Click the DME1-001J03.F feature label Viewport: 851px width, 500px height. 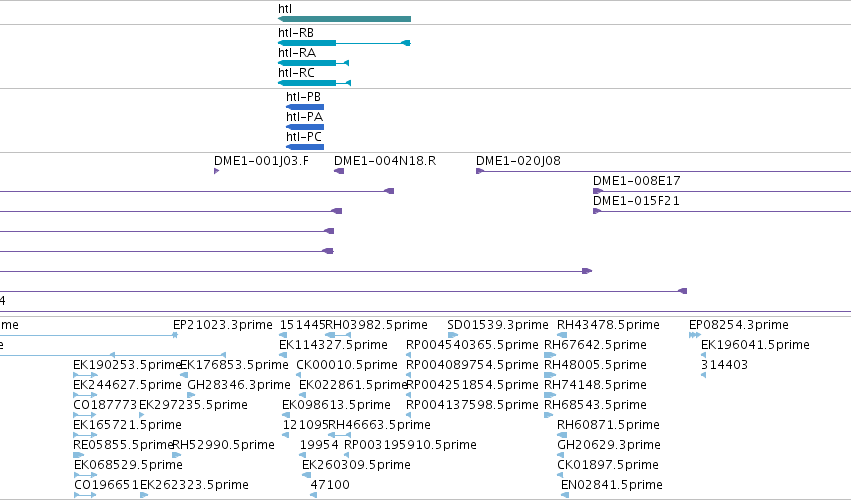click(x=261, y=161)
